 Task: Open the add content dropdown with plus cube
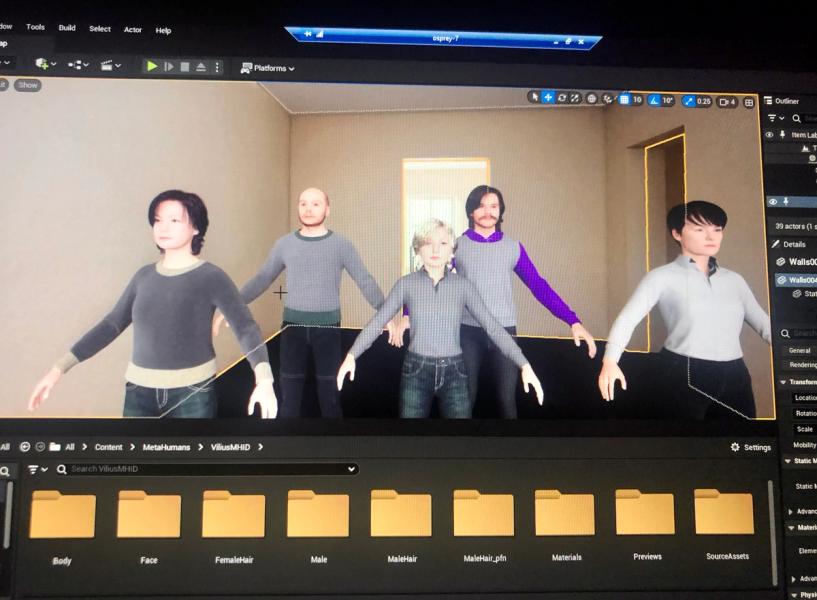point(44,64)
